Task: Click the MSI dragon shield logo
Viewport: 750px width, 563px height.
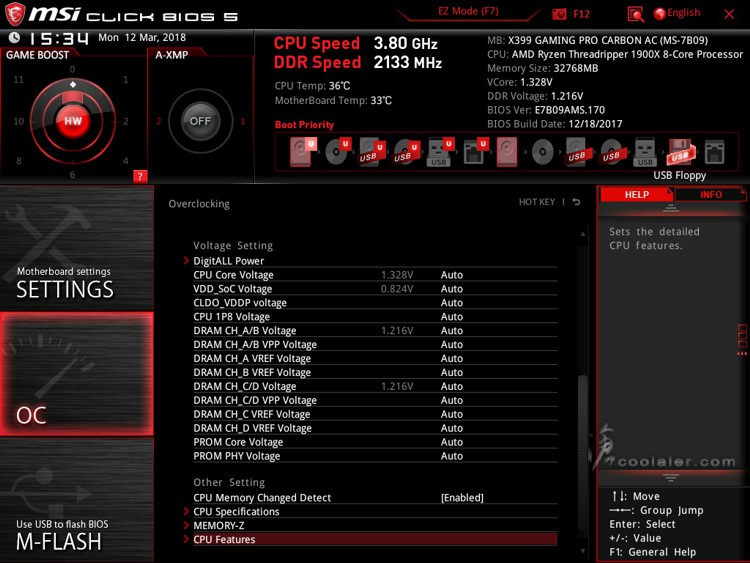Action: point(15,14)
